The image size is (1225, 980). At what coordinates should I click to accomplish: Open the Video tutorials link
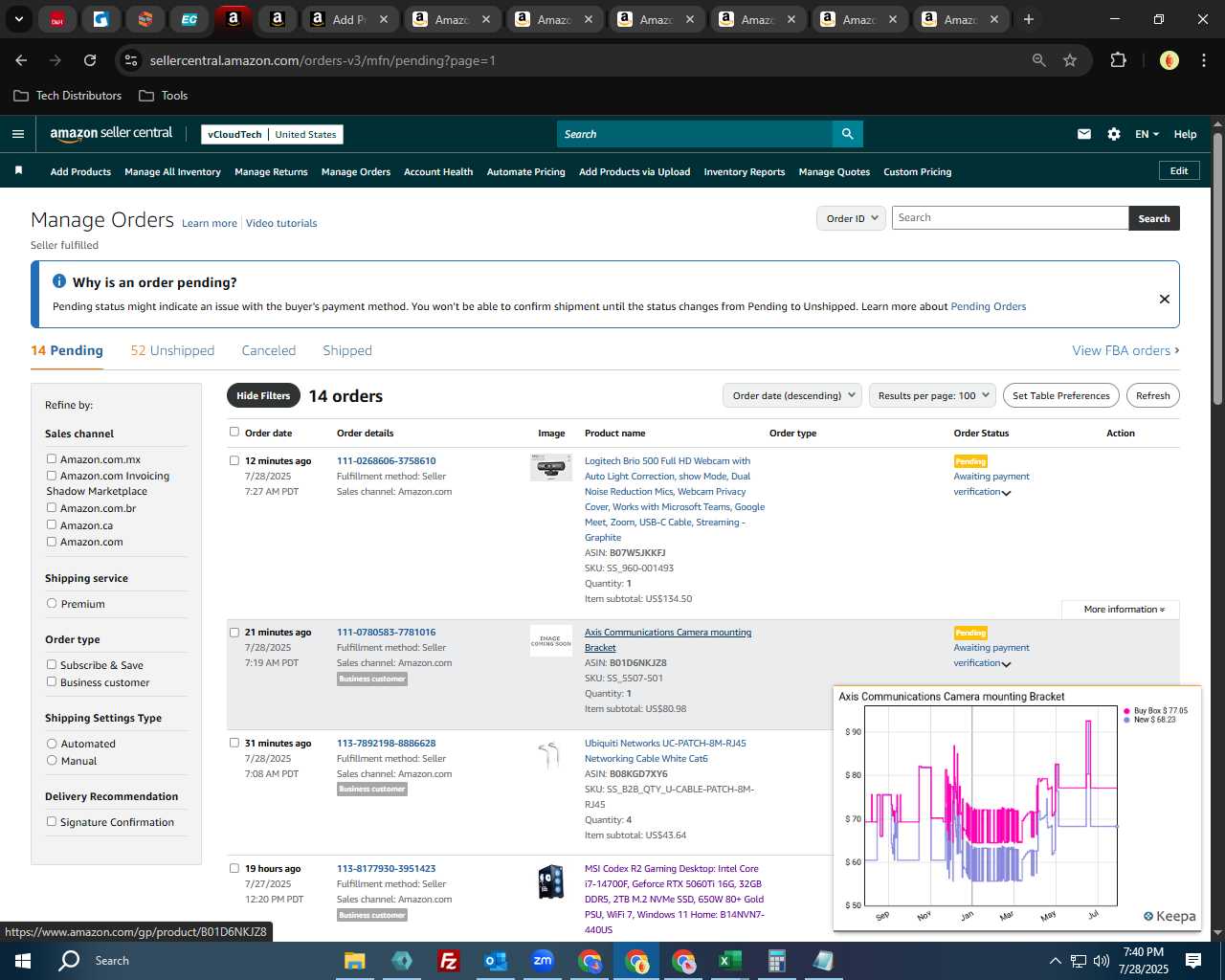coord(281,223)
